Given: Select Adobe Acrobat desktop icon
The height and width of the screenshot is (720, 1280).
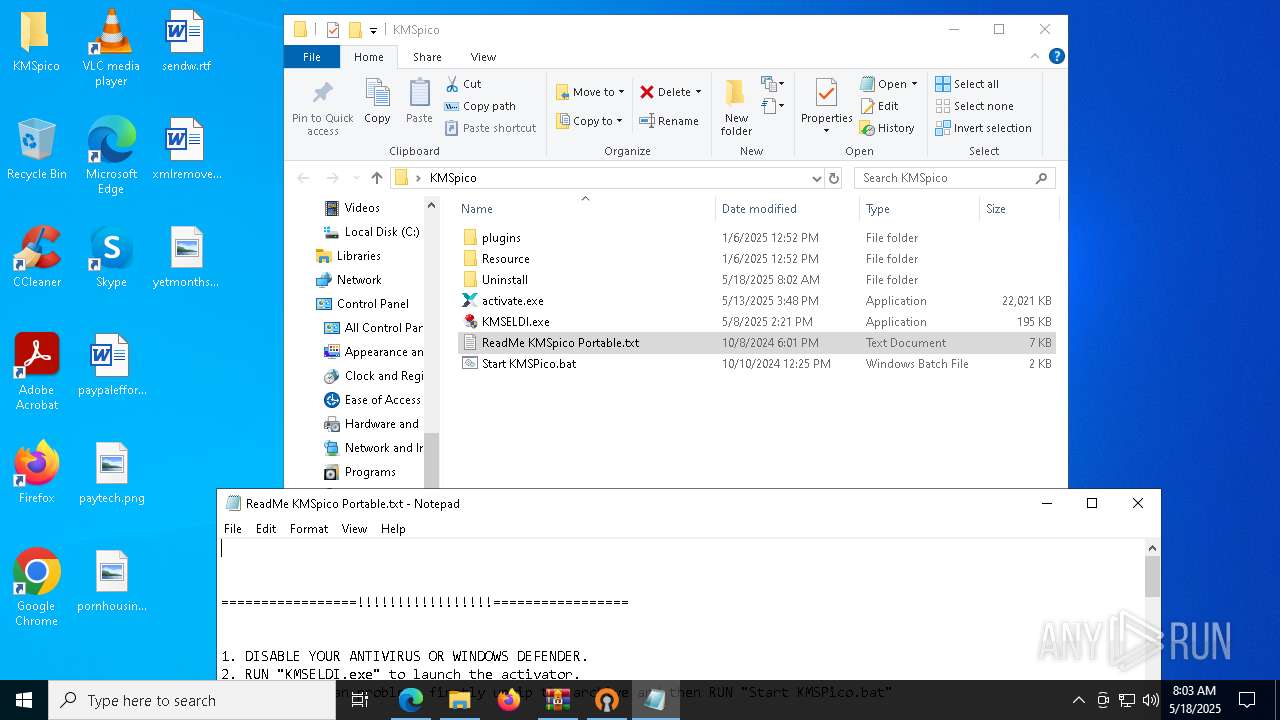Looking at the screenshot, I should click(x=36, y=372).
